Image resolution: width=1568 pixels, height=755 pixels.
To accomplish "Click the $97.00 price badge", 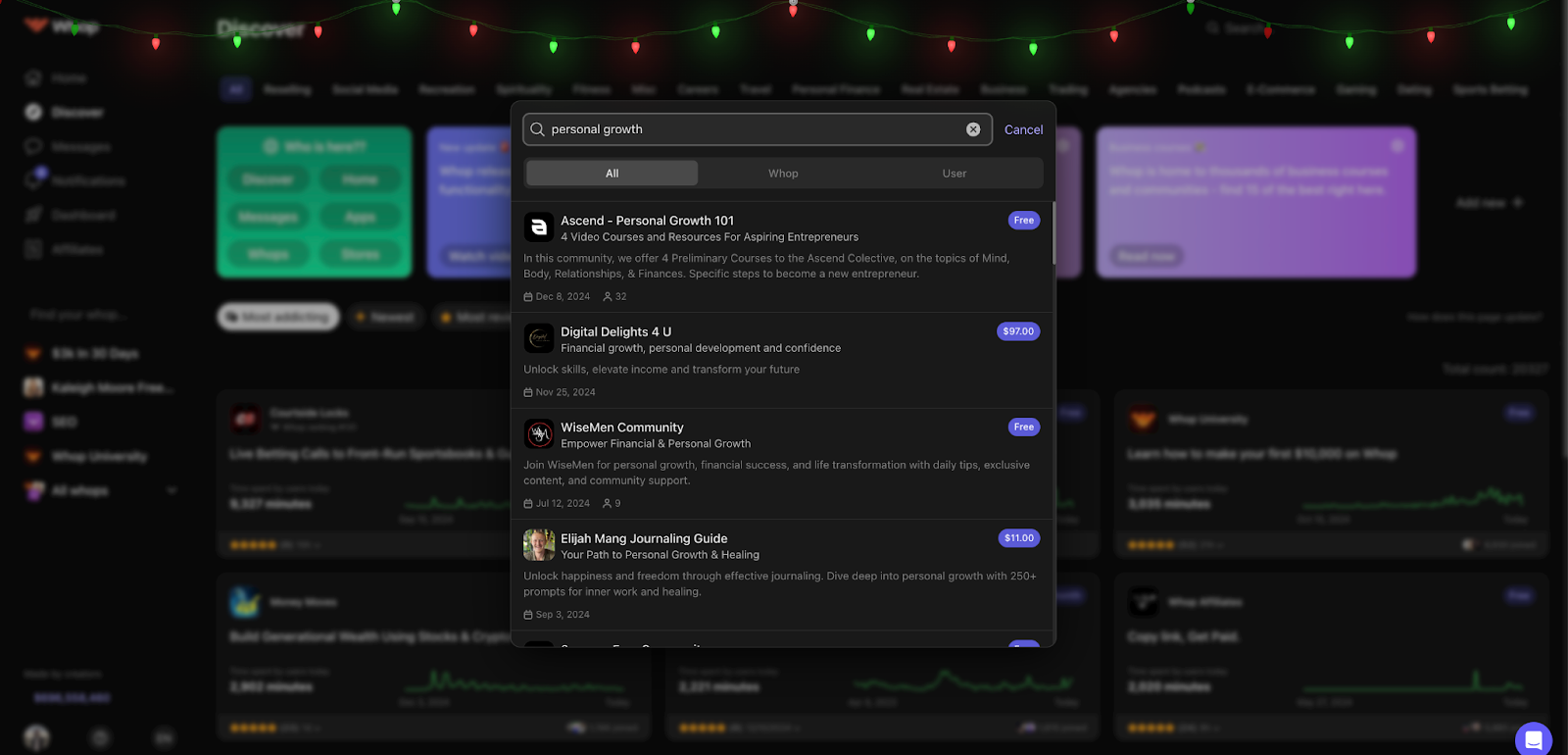I will click(1018, 331).
